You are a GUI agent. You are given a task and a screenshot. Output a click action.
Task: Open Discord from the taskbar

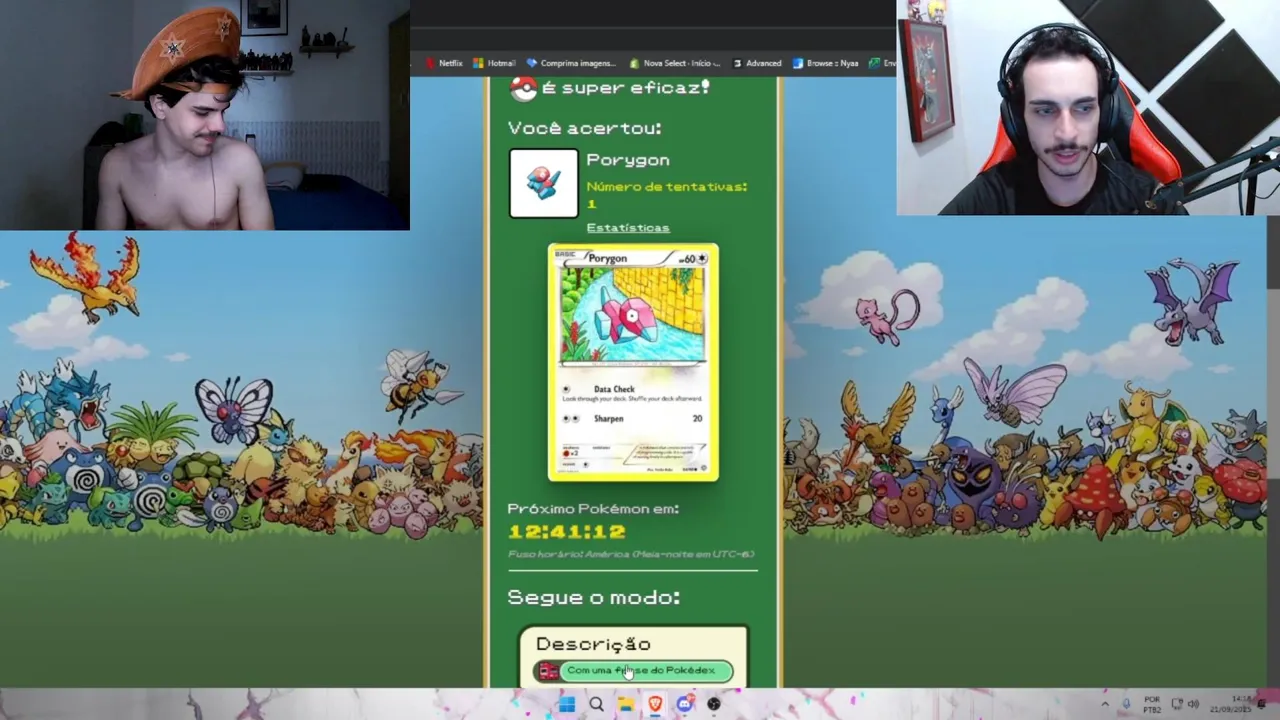tap(684, 705)
